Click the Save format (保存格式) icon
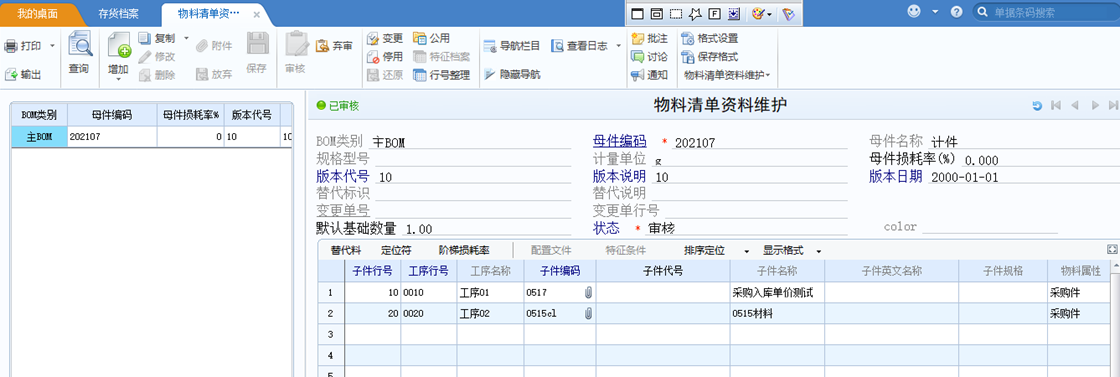This screenshot has width=1120, height=377. coord(688,56)
